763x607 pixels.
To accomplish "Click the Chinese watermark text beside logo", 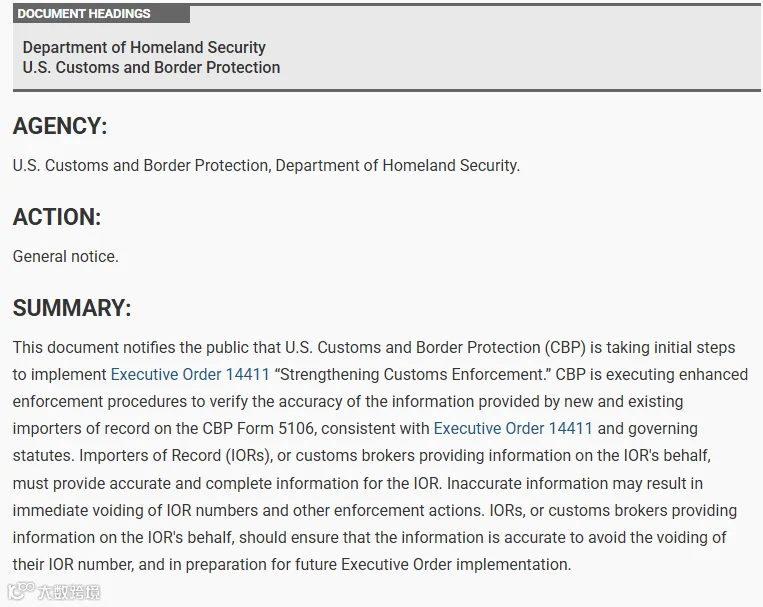I will pos(69,592).
